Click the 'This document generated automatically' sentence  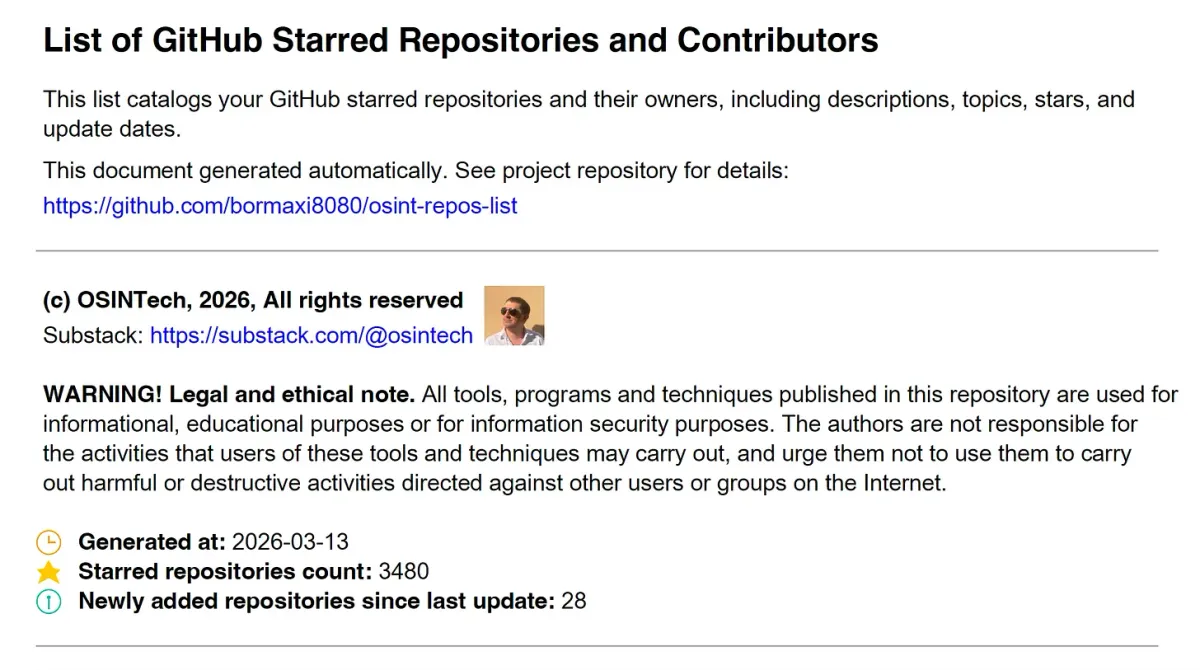click(416, 171)
